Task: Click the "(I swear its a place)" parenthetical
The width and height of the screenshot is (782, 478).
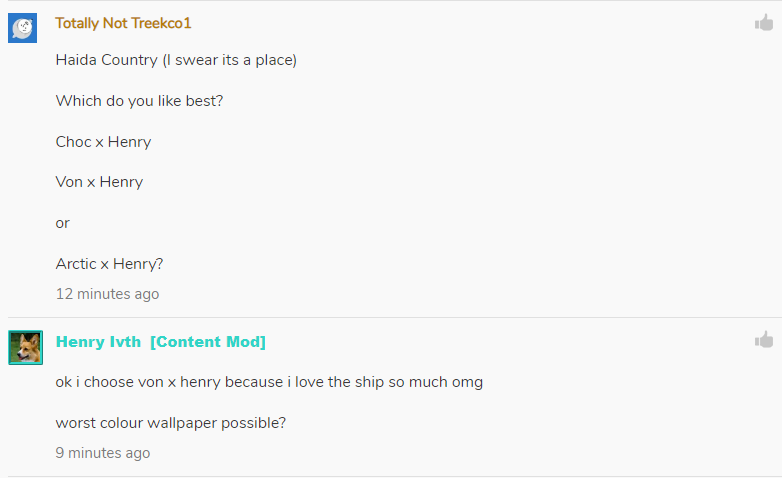Action: [x=230, y=60]
